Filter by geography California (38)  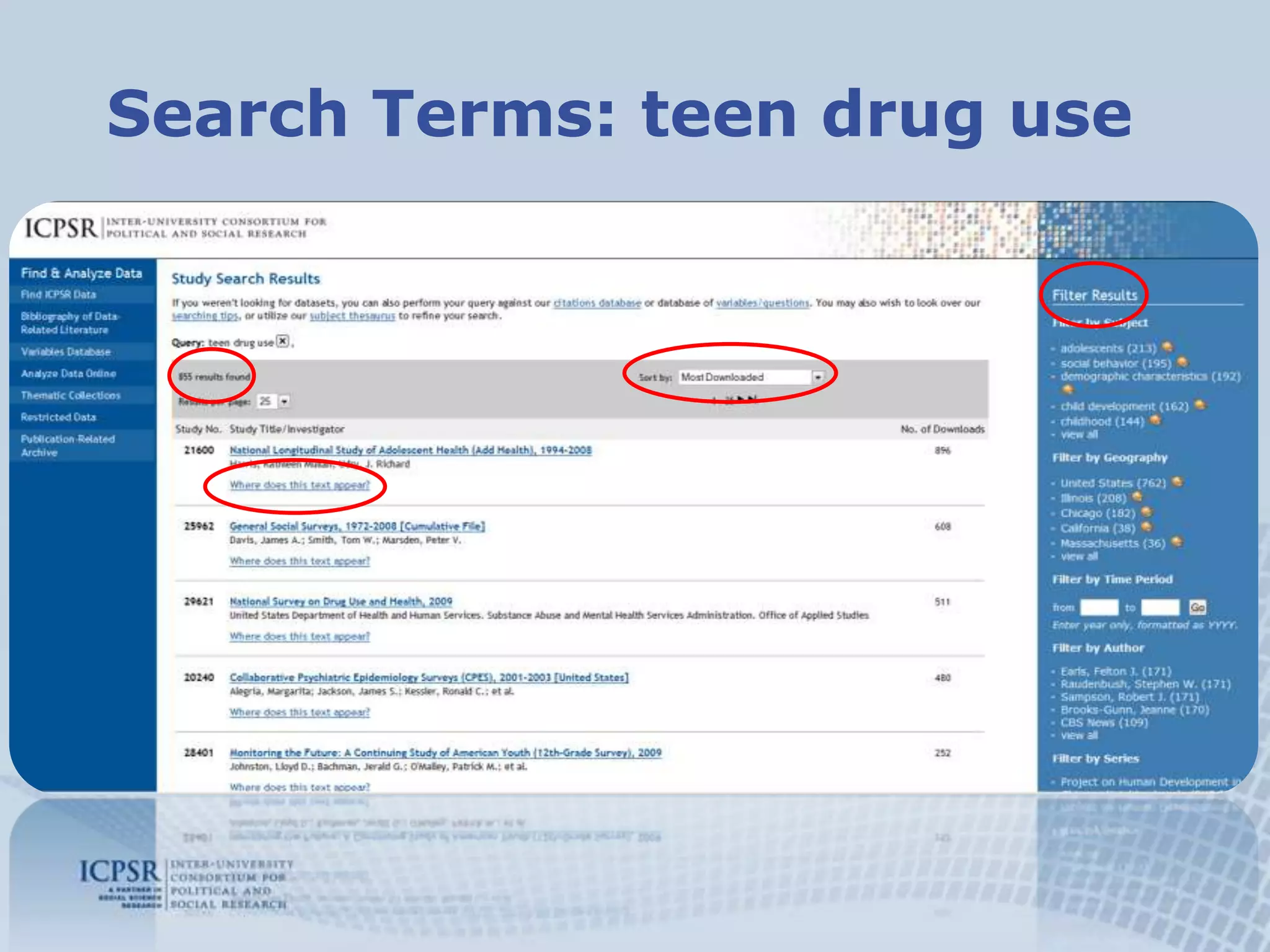1098,528
